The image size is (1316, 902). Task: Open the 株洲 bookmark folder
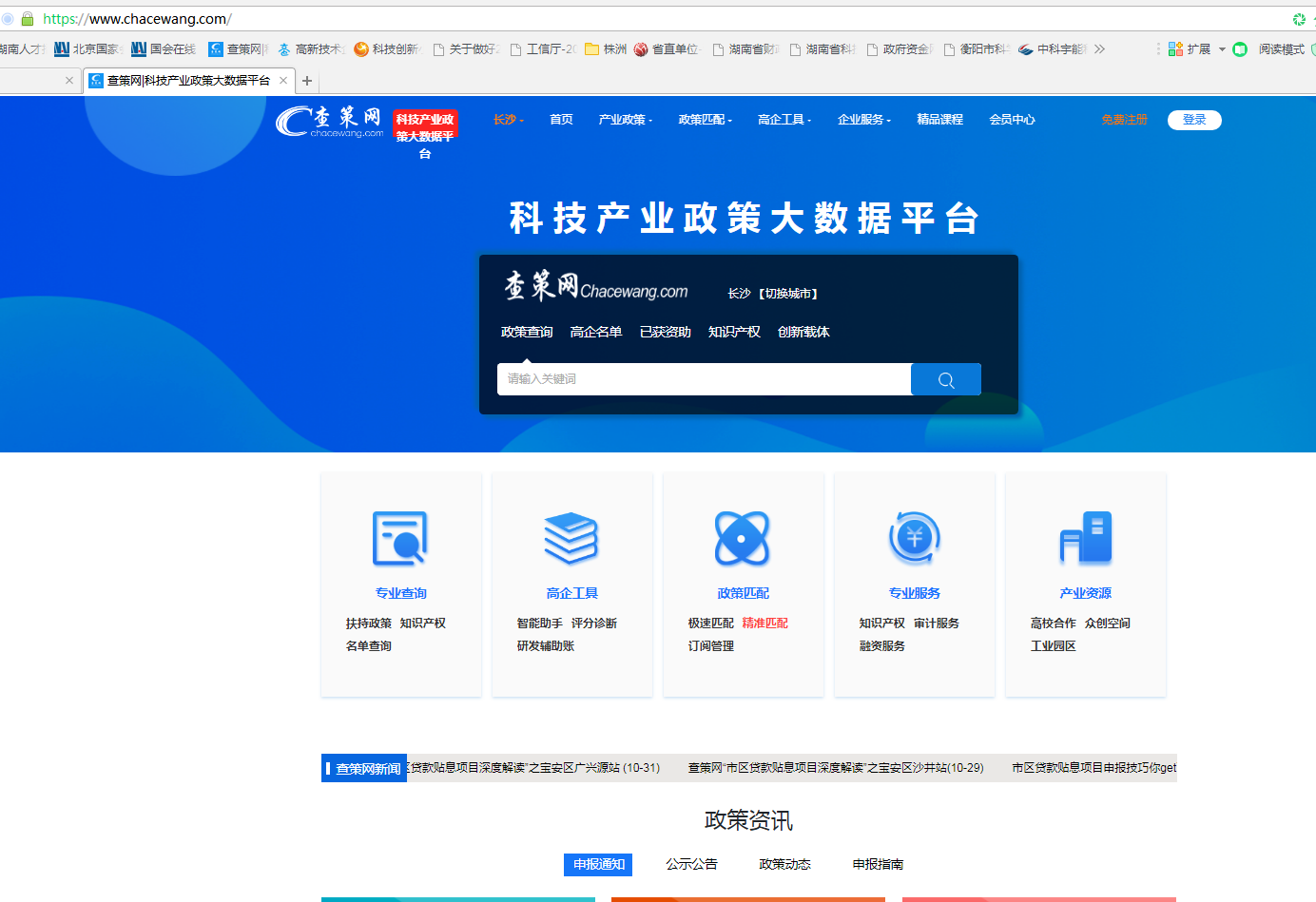click(x=606, y=49)
